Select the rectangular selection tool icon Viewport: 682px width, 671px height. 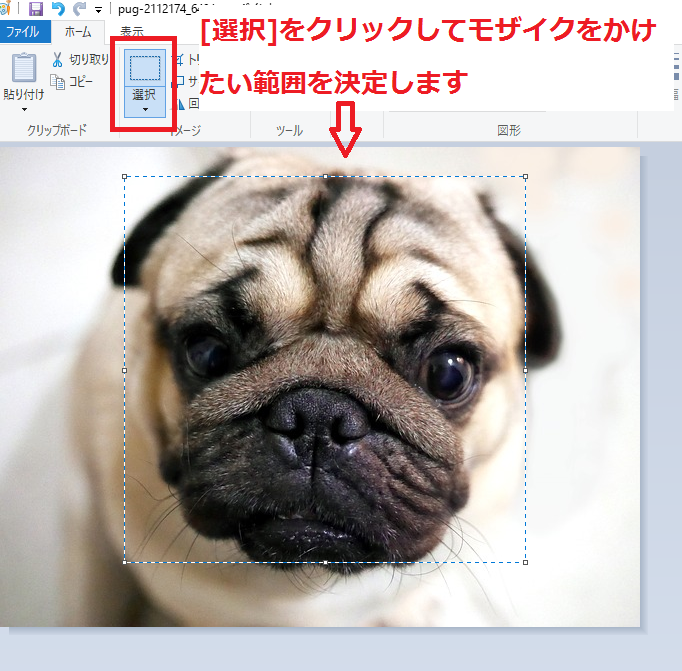(x=145, y=68)
